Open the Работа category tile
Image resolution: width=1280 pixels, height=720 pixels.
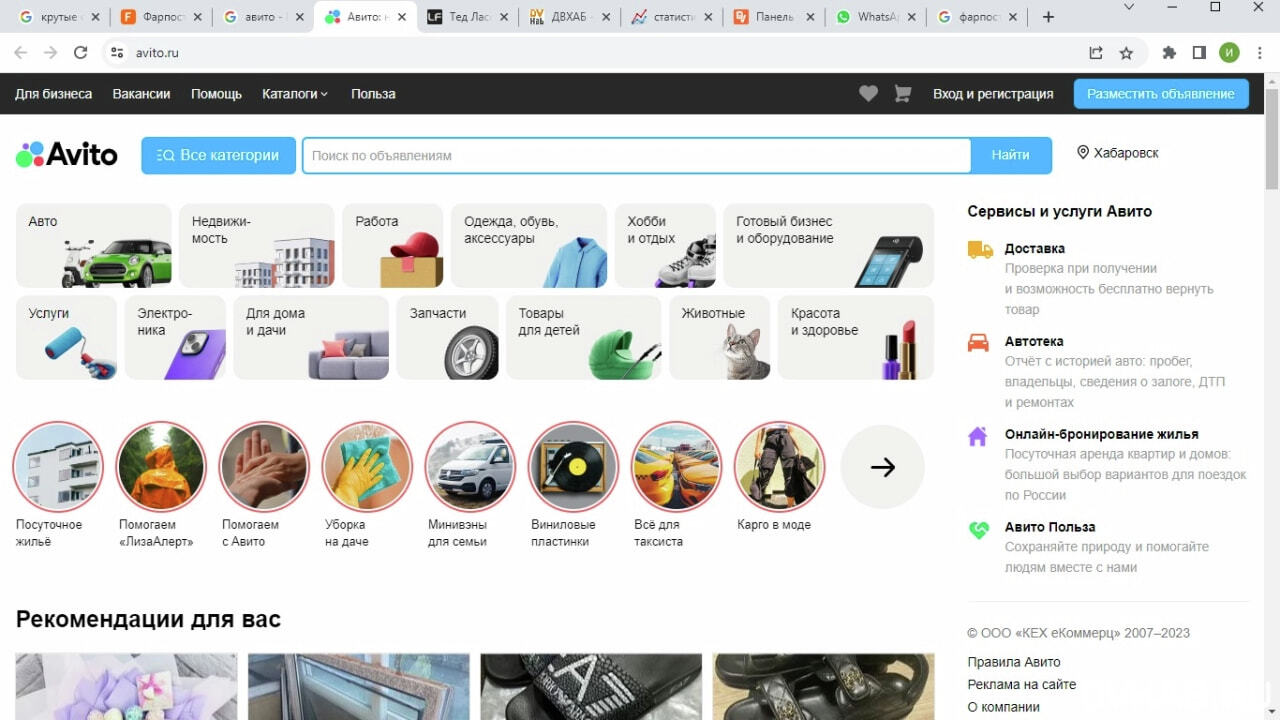pos(393,246)
